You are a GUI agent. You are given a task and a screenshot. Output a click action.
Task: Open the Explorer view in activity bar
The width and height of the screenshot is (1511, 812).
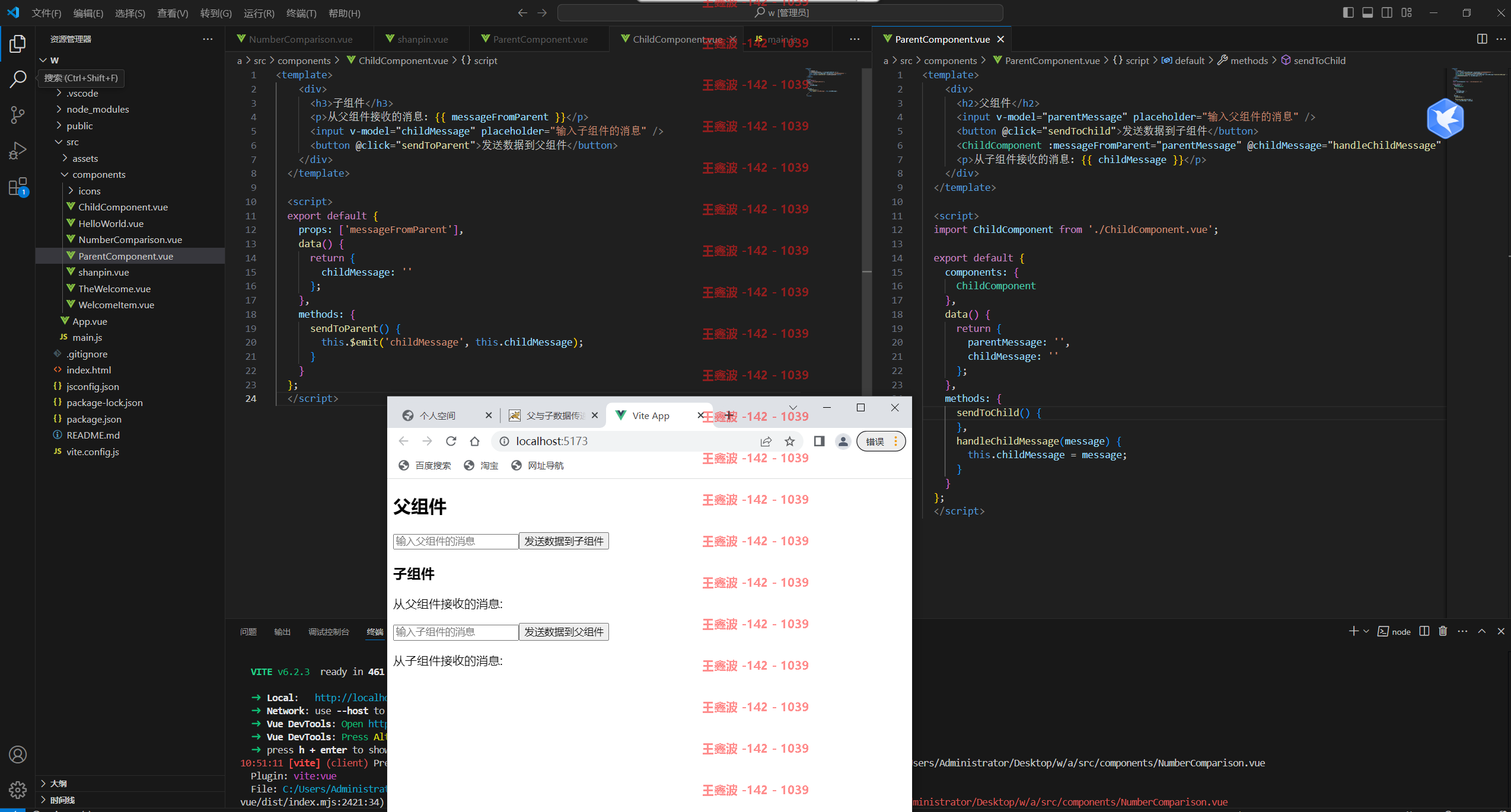coord(18,44)
